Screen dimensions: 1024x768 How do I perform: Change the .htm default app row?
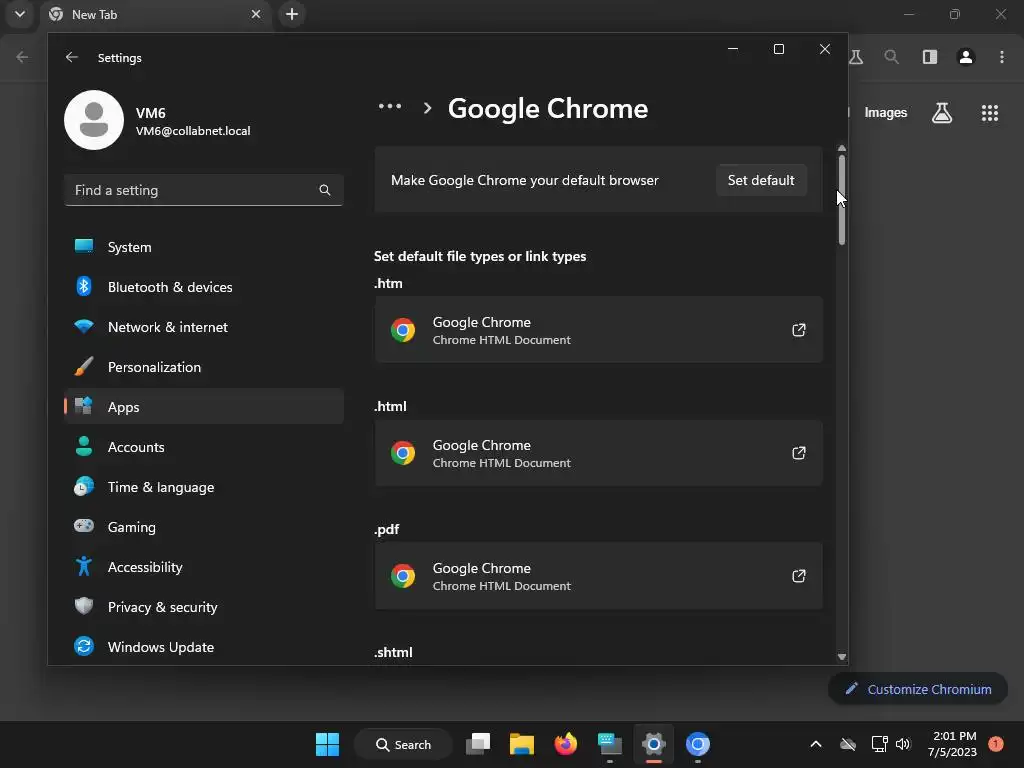pyautogui.click(x=598, y=330)
